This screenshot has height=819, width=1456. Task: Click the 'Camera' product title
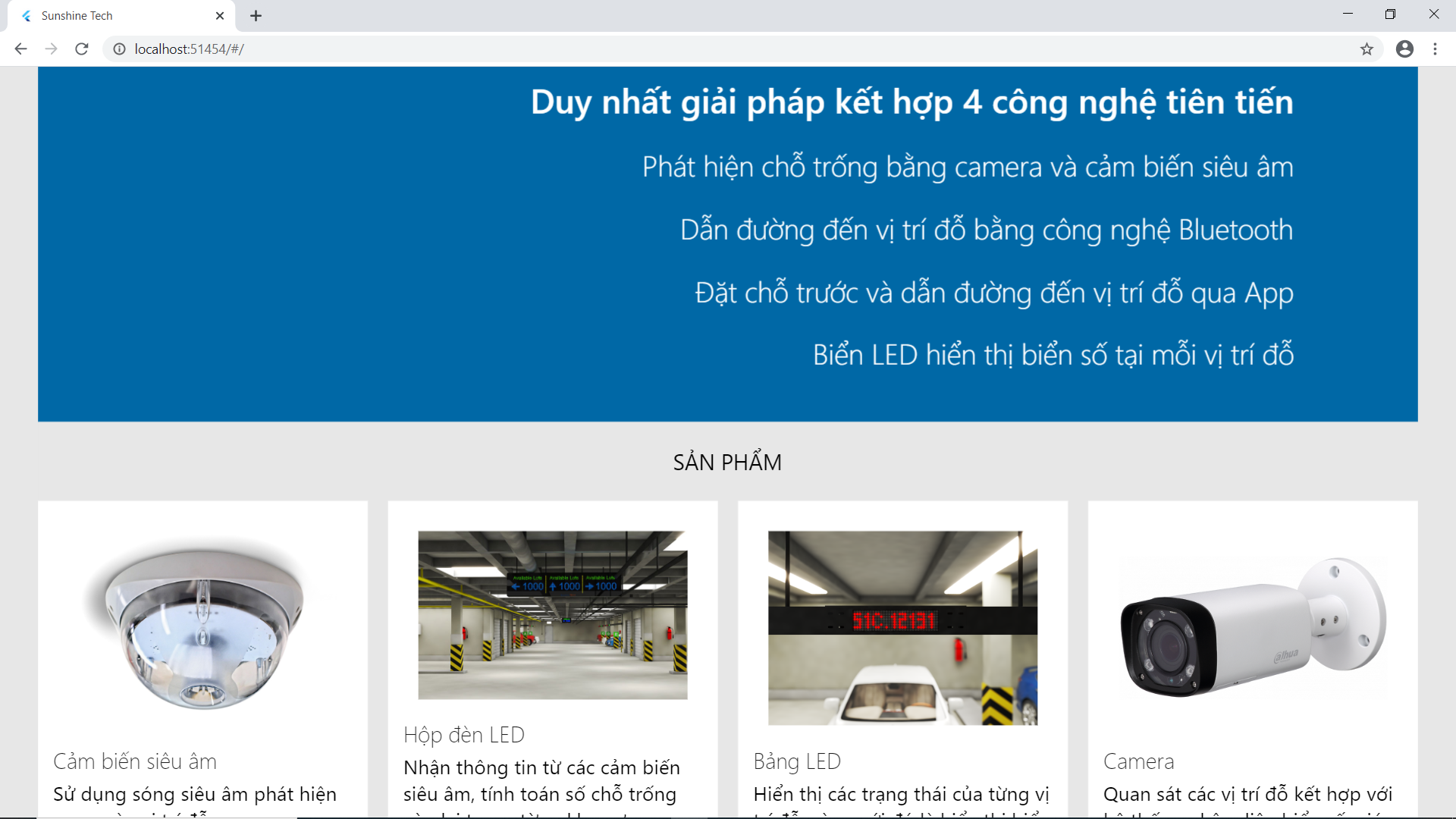pyautogui.click(x=1138, y=761)
